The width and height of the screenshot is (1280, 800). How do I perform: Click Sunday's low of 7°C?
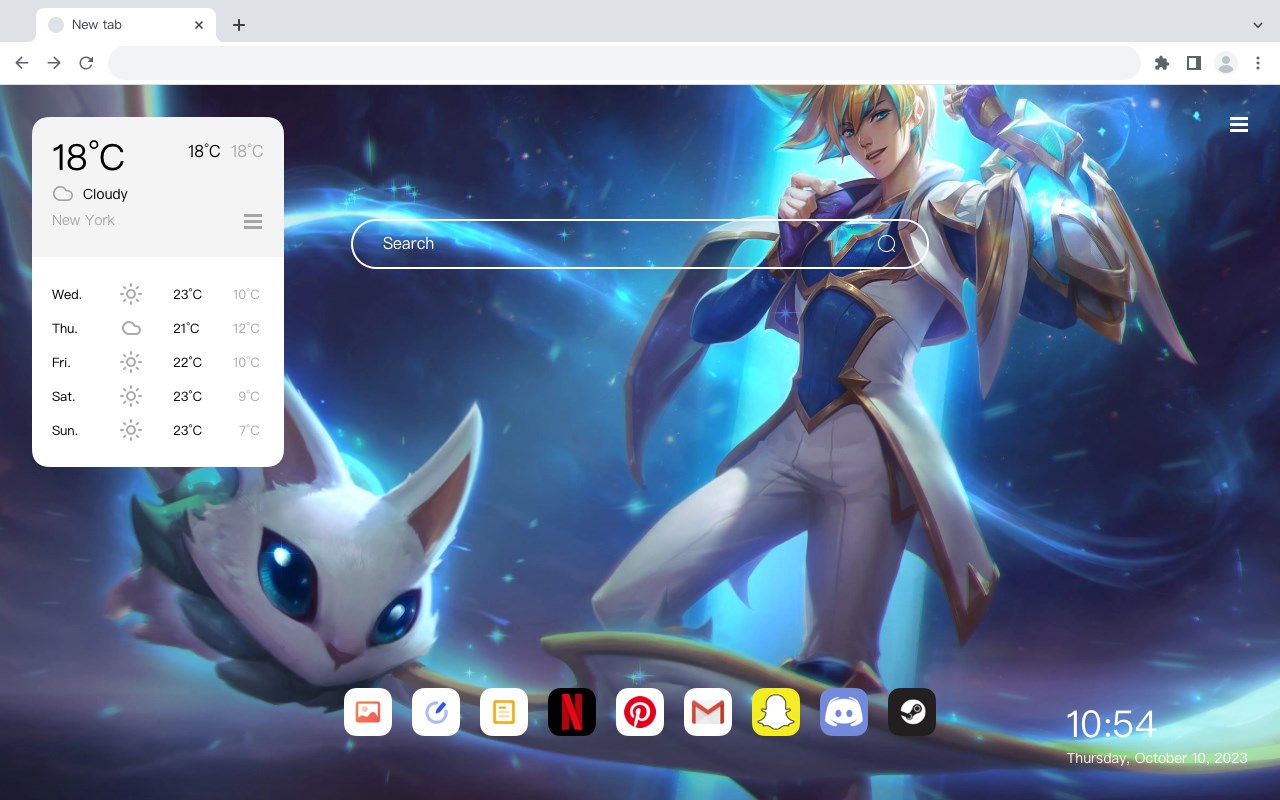tap(249, 430)
